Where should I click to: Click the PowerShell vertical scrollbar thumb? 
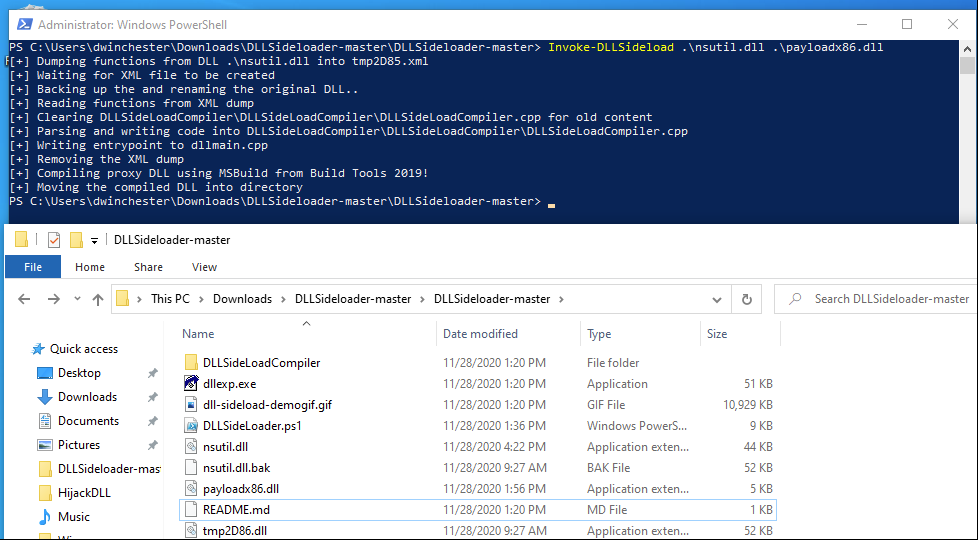(x=967, y=65)
